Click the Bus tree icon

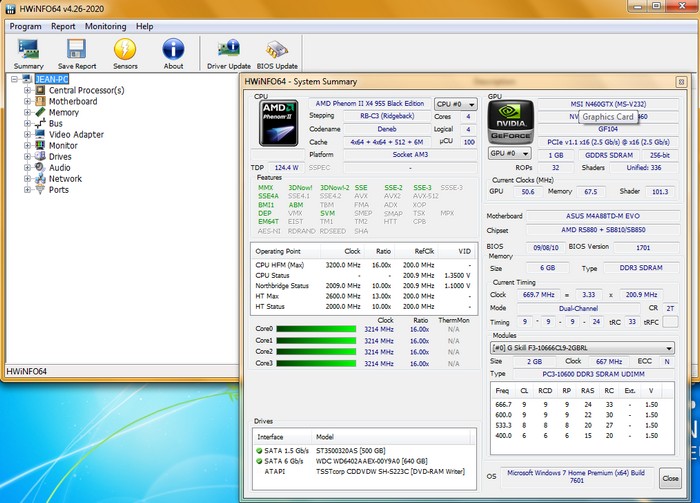(40, 123)
